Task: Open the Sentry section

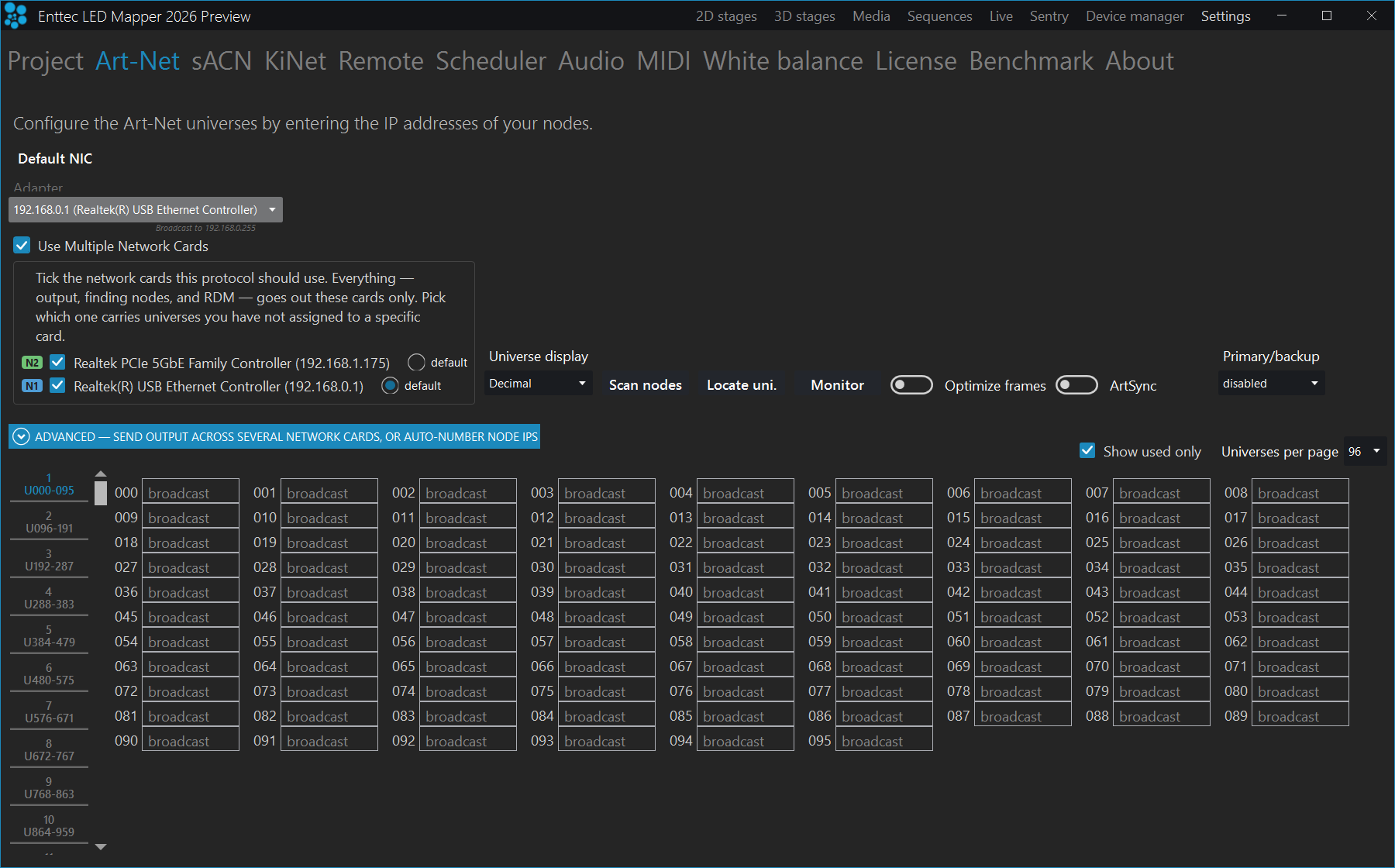Action: pyautogui.click(x=1049, y=16)
